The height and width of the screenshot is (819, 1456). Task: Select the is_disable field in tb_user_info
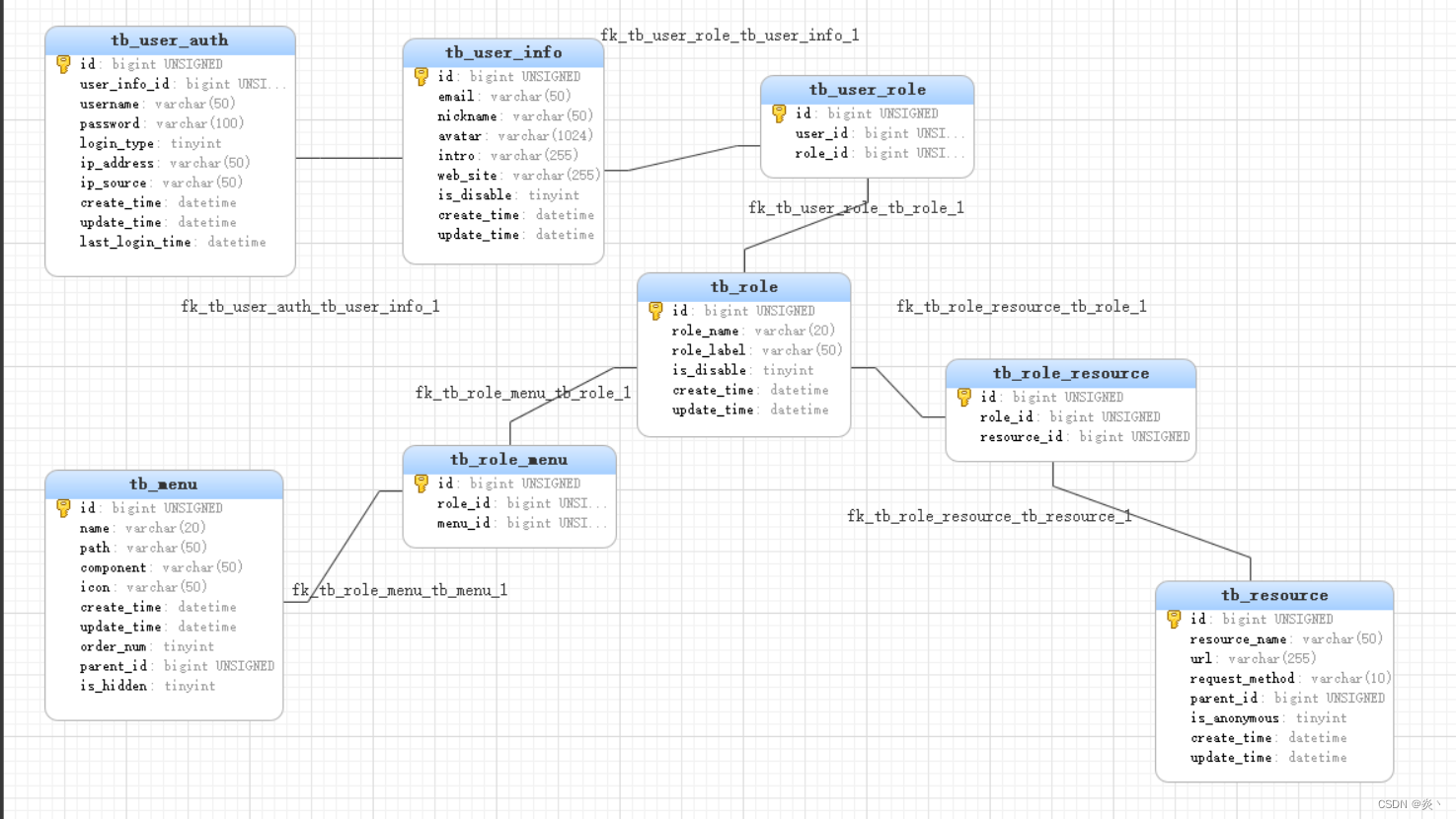click(x=508, y=195)
